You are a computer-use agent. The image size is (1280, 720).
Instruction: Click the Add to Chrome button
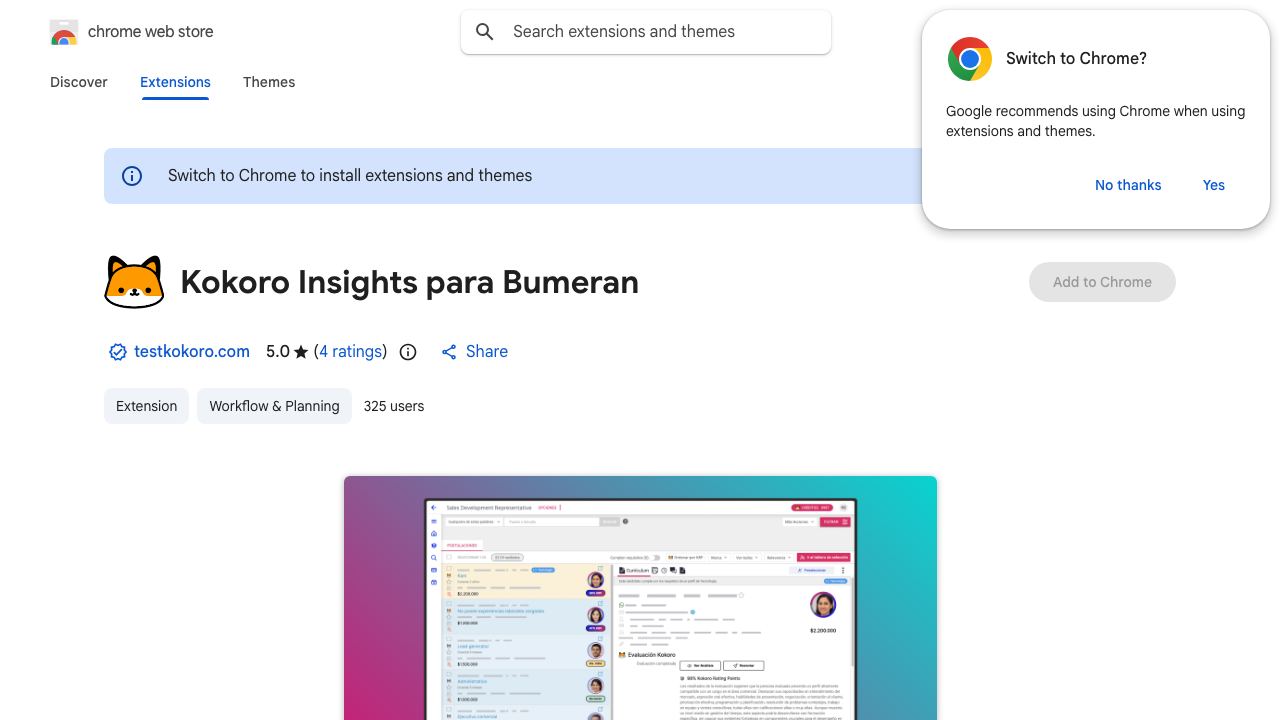[x=1102, y=282]
